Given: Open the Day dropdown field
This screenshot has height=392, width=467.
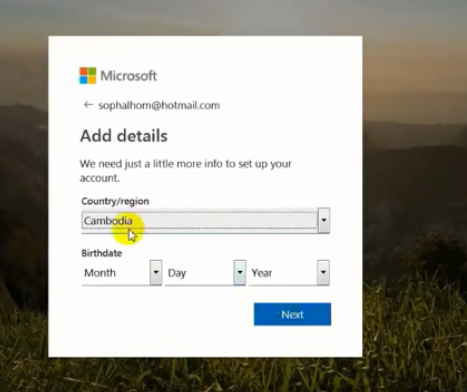Looking at the screenshot, I should click(205, 273).
